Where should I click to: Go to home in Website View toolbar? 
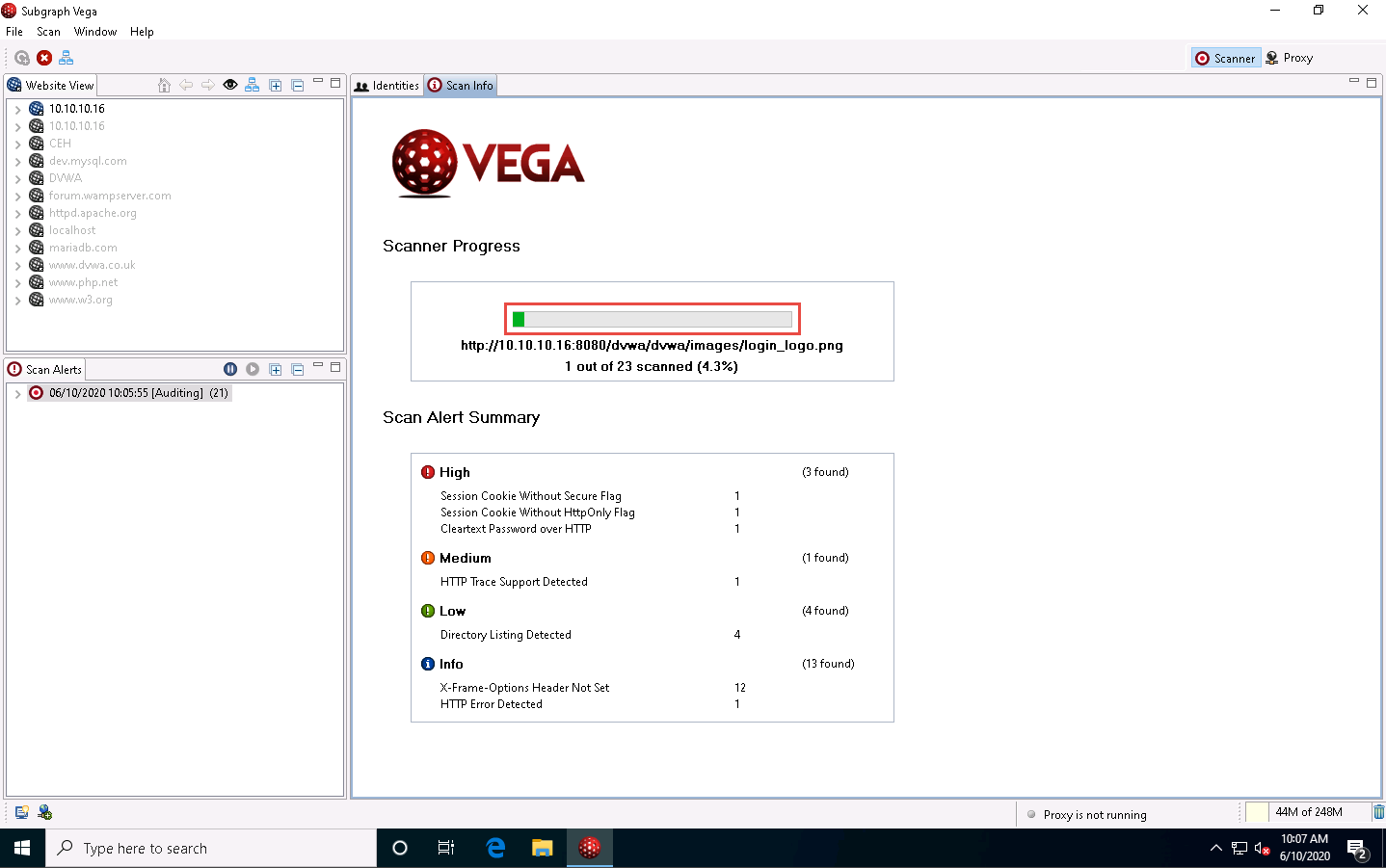pos(164,85)
